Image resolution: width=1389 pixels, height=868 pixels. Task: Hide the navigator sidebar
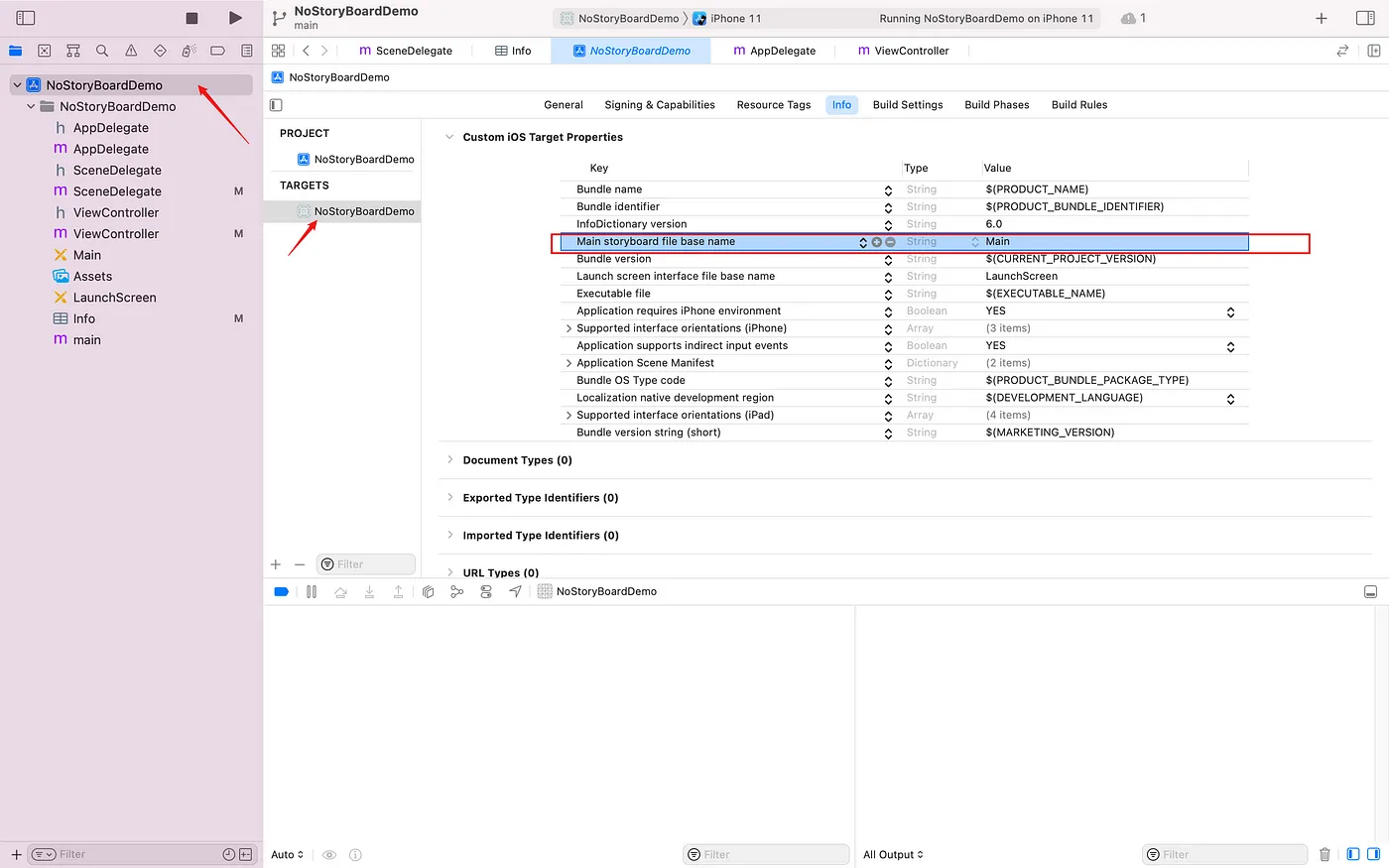pos(26,18)
